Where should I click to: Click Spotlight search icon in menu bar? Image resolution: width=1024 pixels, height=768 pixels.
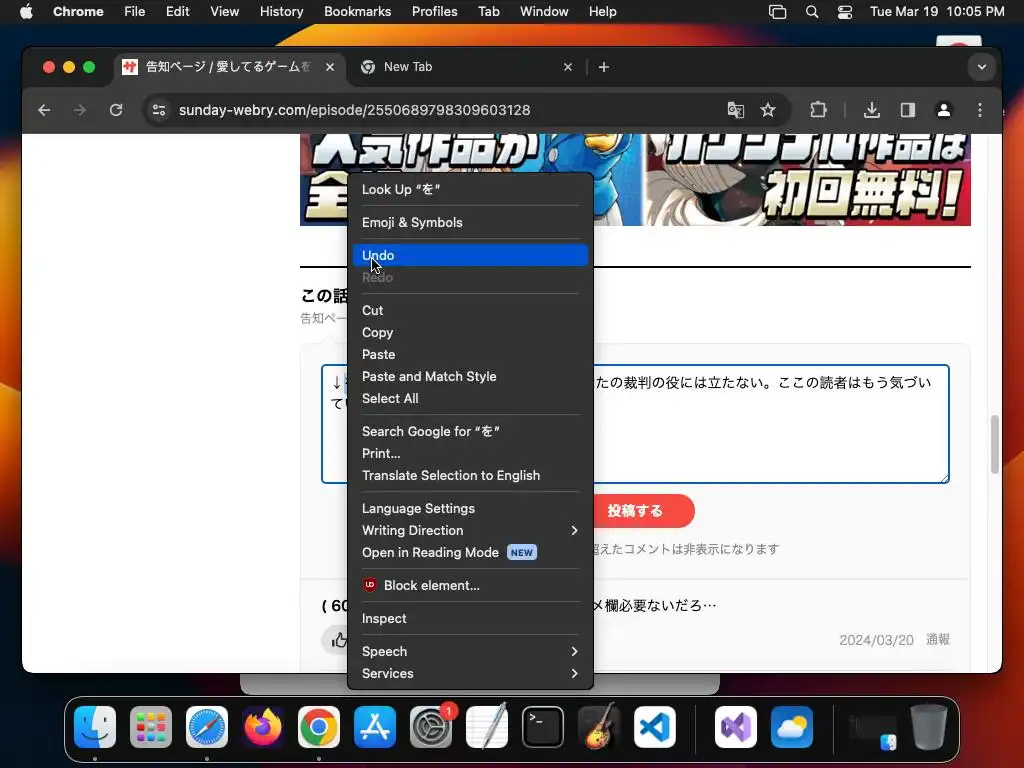pyautogui.click(x=812, y=12)
